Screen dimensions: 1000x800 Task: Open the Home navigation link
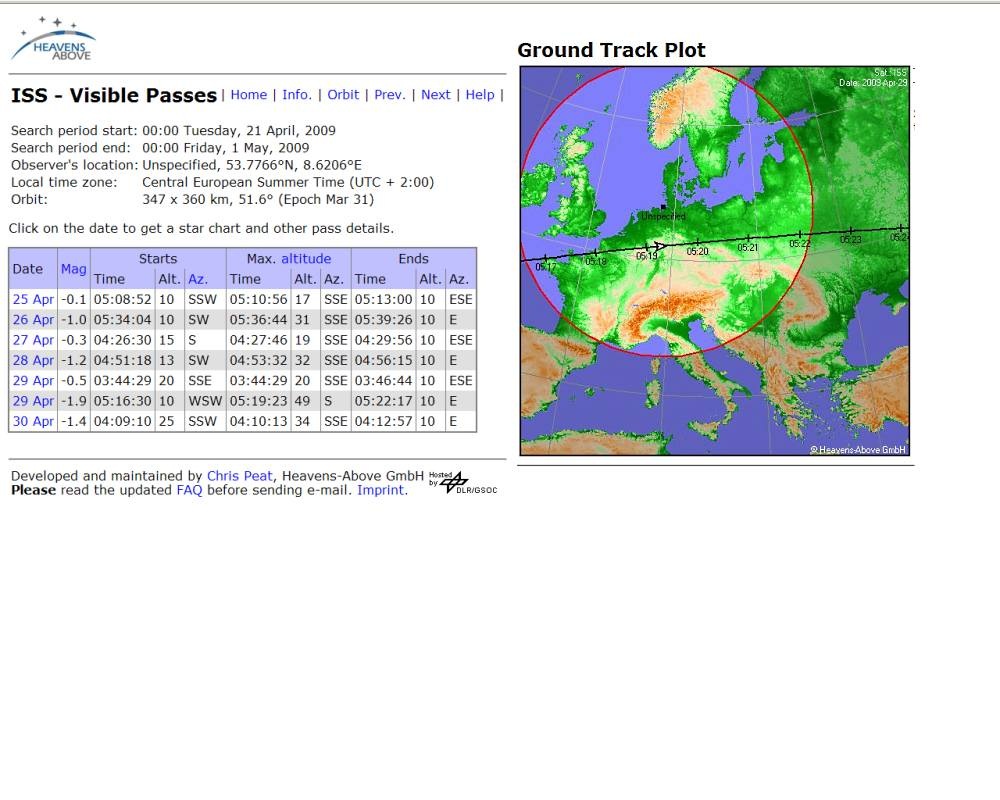(x=248, y=95)
